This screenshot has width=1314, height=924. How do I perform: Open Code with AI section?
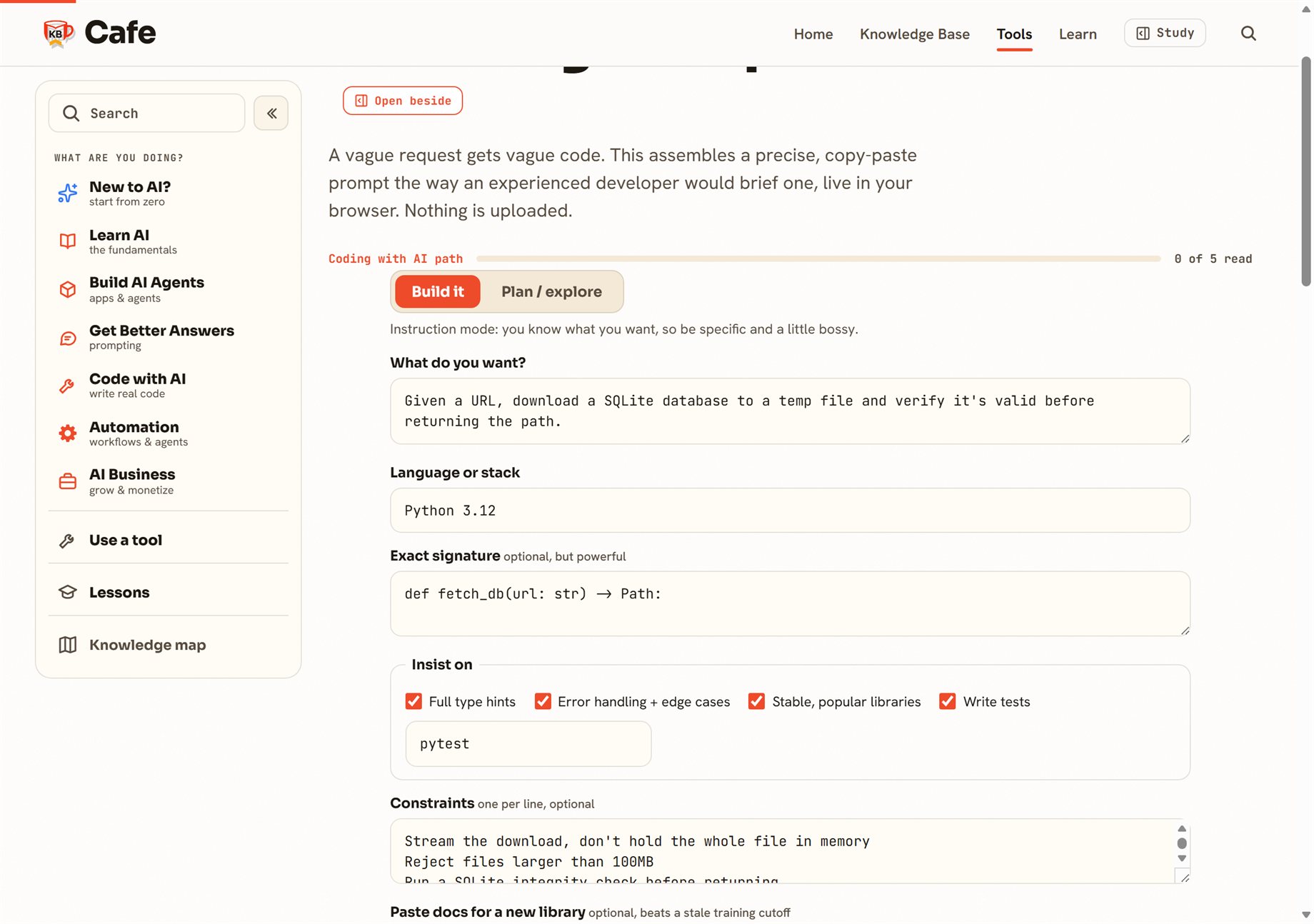169,386
